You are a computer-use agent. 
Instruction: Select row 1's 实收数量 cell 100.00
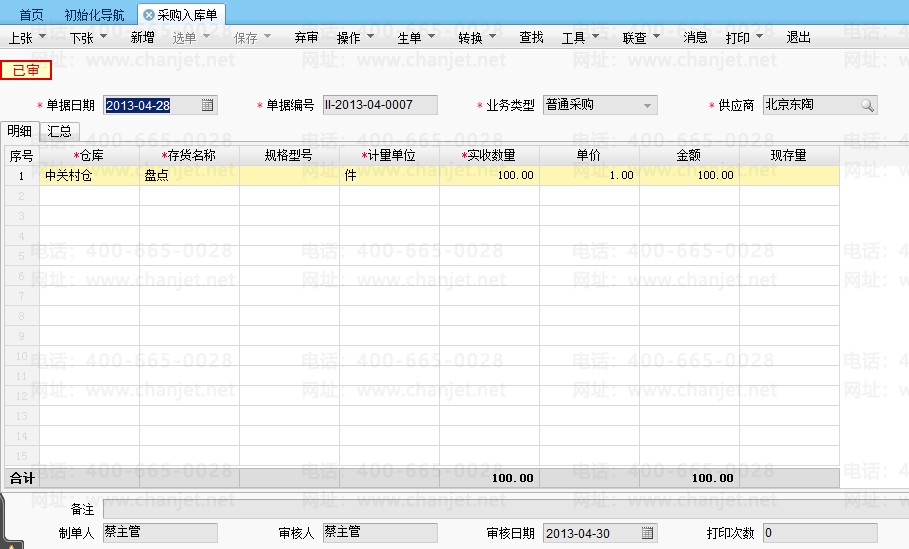point(489,175)
